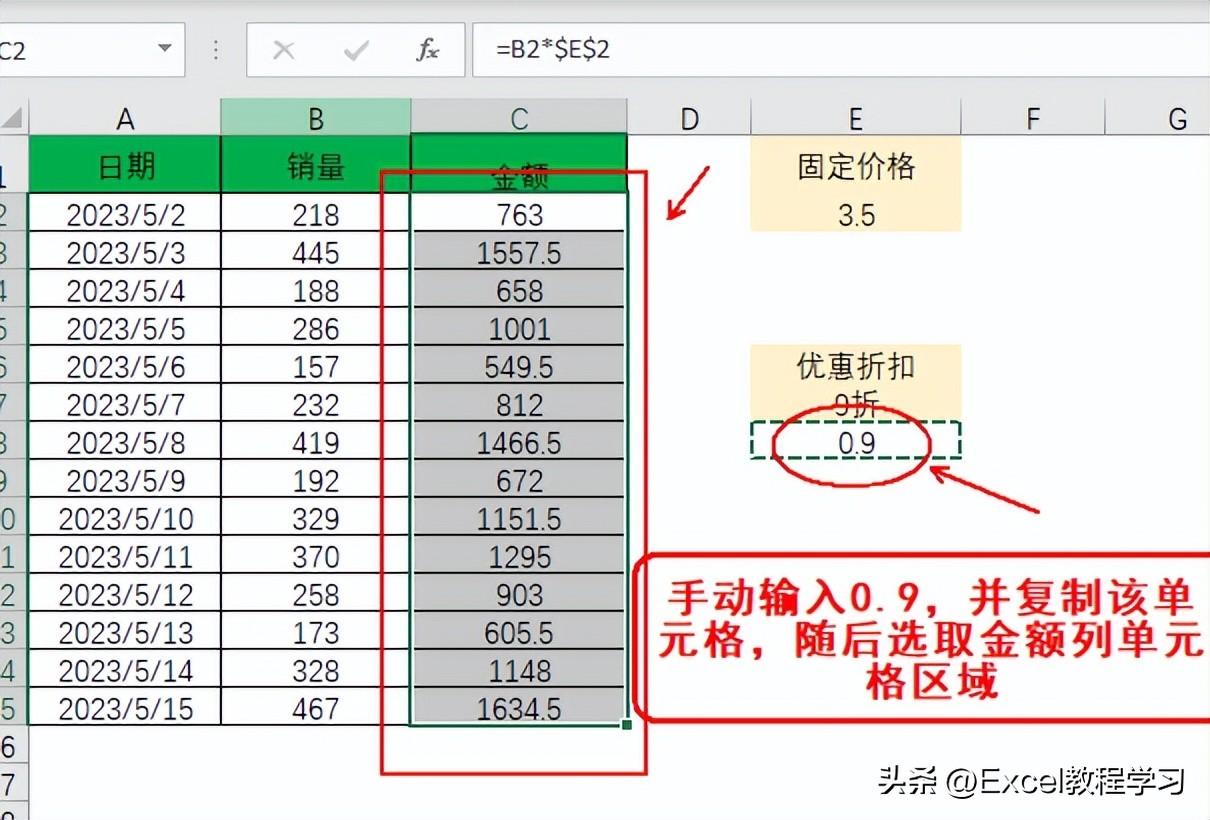
Task: Click date cell 2023/5/12
Action: [125, 594]
